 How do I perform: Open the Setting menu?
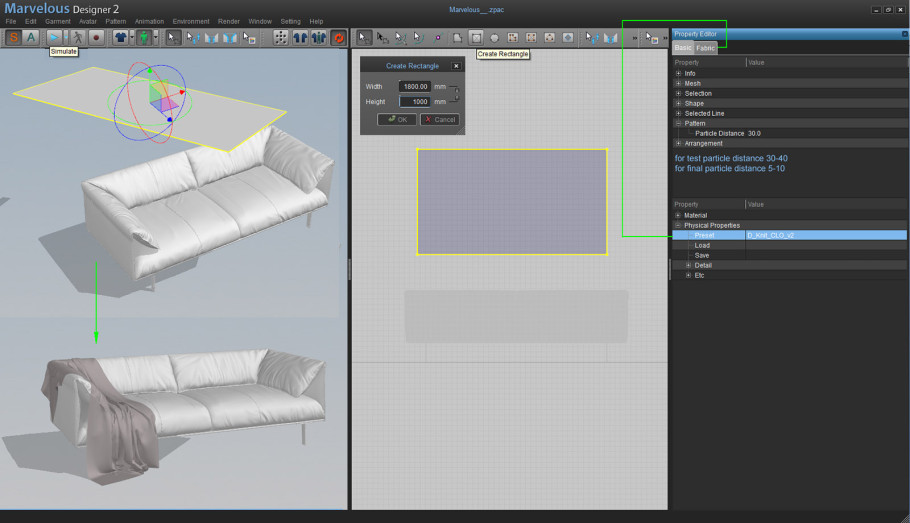[x=290, y=21]
